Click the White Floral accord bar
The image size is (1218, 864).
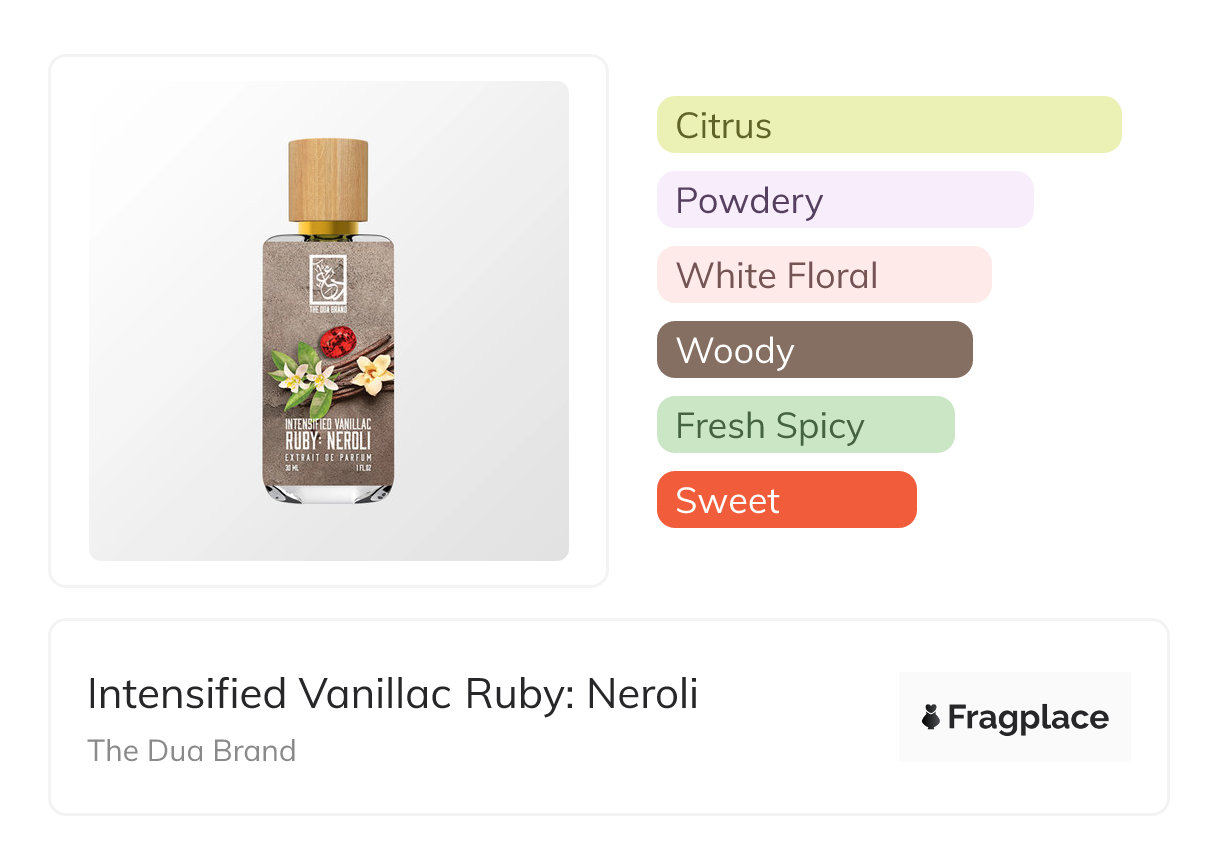[823, 275]
